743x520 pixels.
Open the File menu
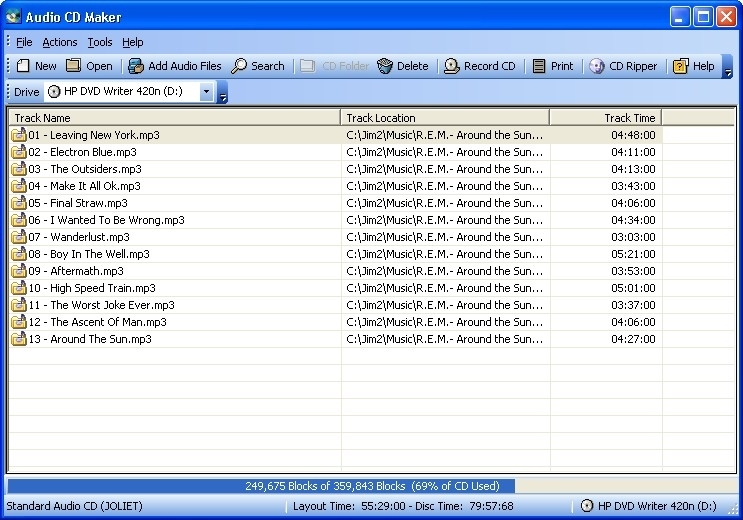[x=24, y=42]
